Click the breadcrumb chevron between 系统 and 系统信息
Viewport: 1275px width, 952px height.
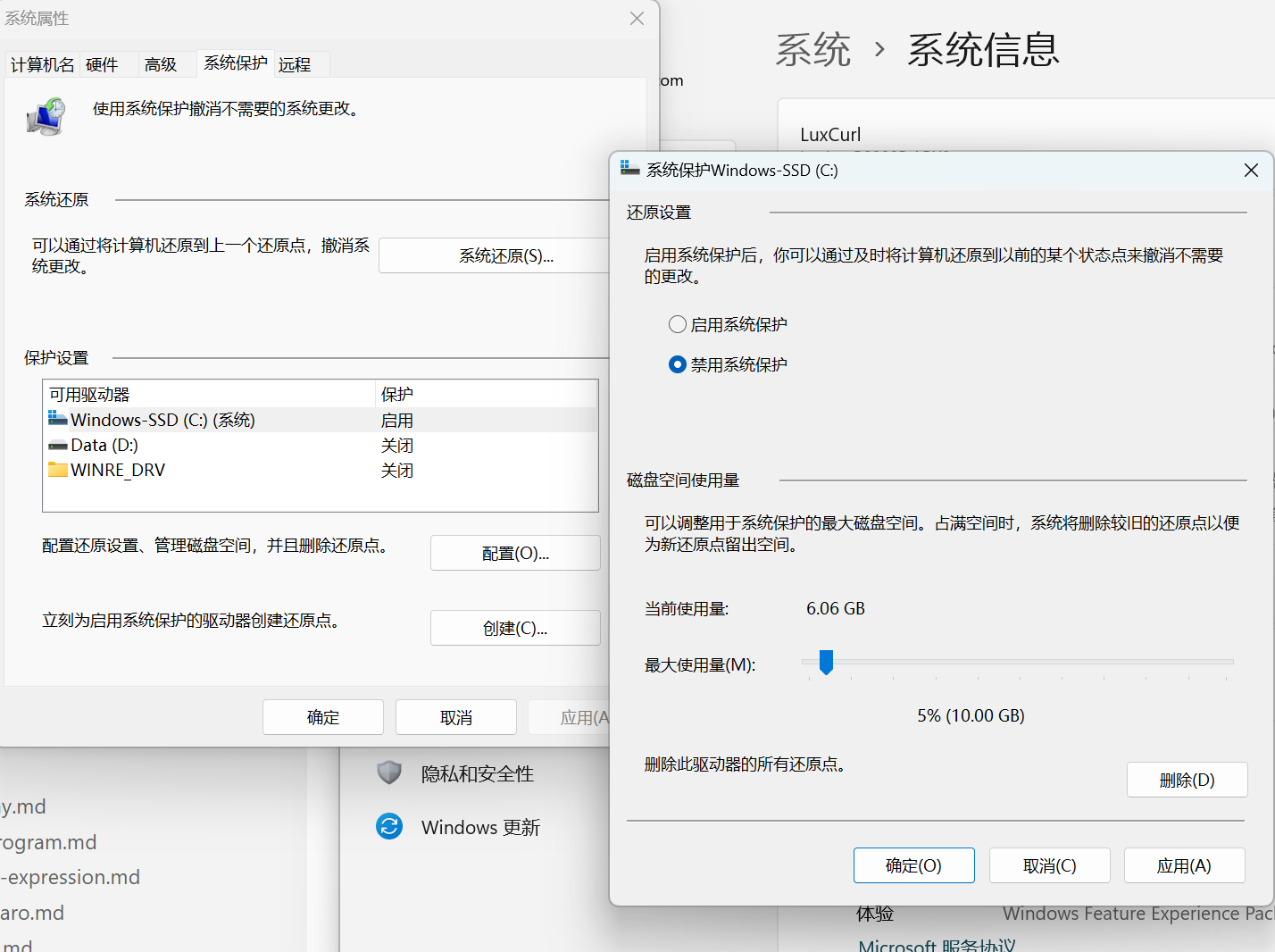pyautogui.click(x=879, y=49)
